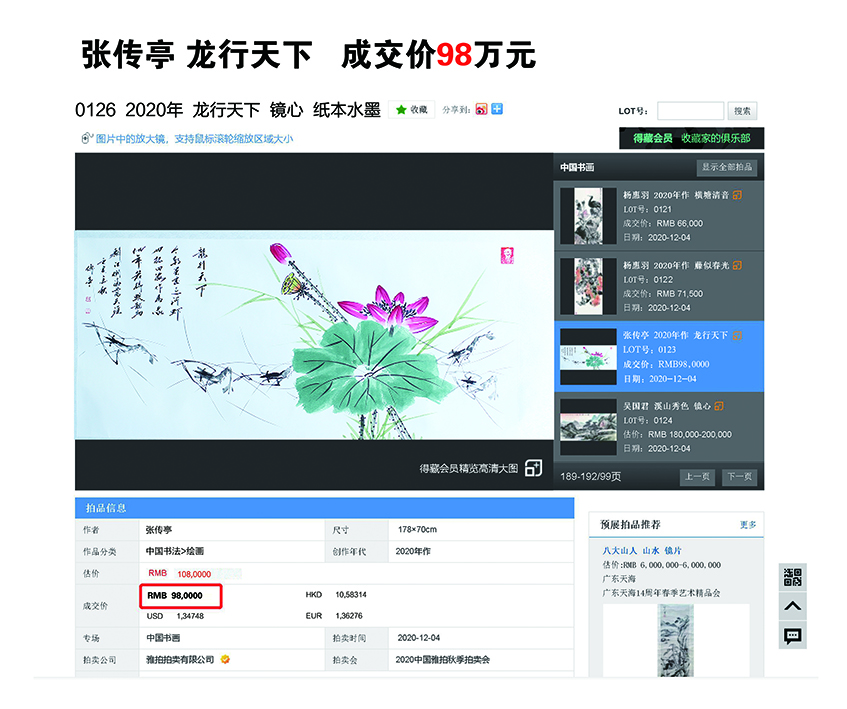Open the high-resolution image enlarge icon
Image resolution: width=847 pixels, height=709 pixels.
coord(533,468)
